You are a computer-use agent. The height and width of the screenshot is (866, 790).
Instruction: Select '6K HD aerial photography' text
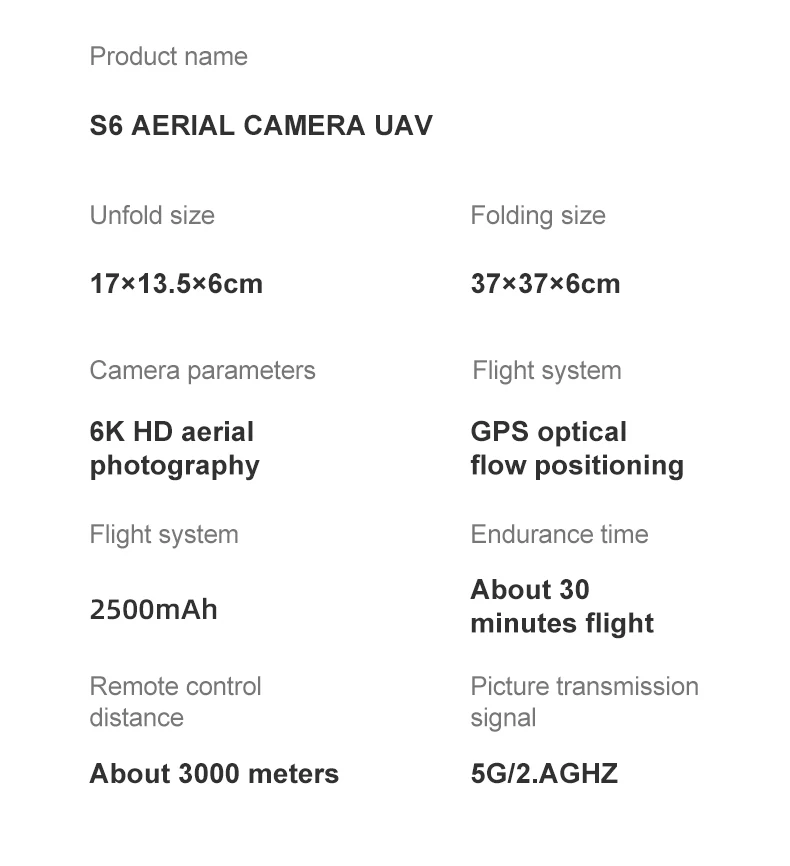[174, 448]
